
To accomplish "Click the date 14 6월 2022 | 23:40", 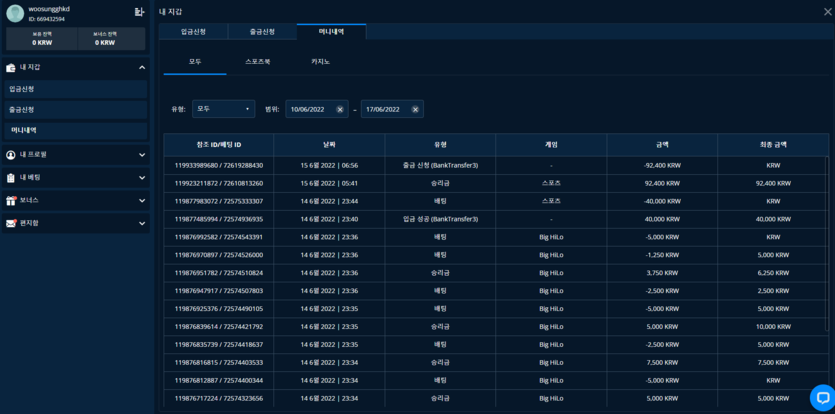I will (329, 219).
